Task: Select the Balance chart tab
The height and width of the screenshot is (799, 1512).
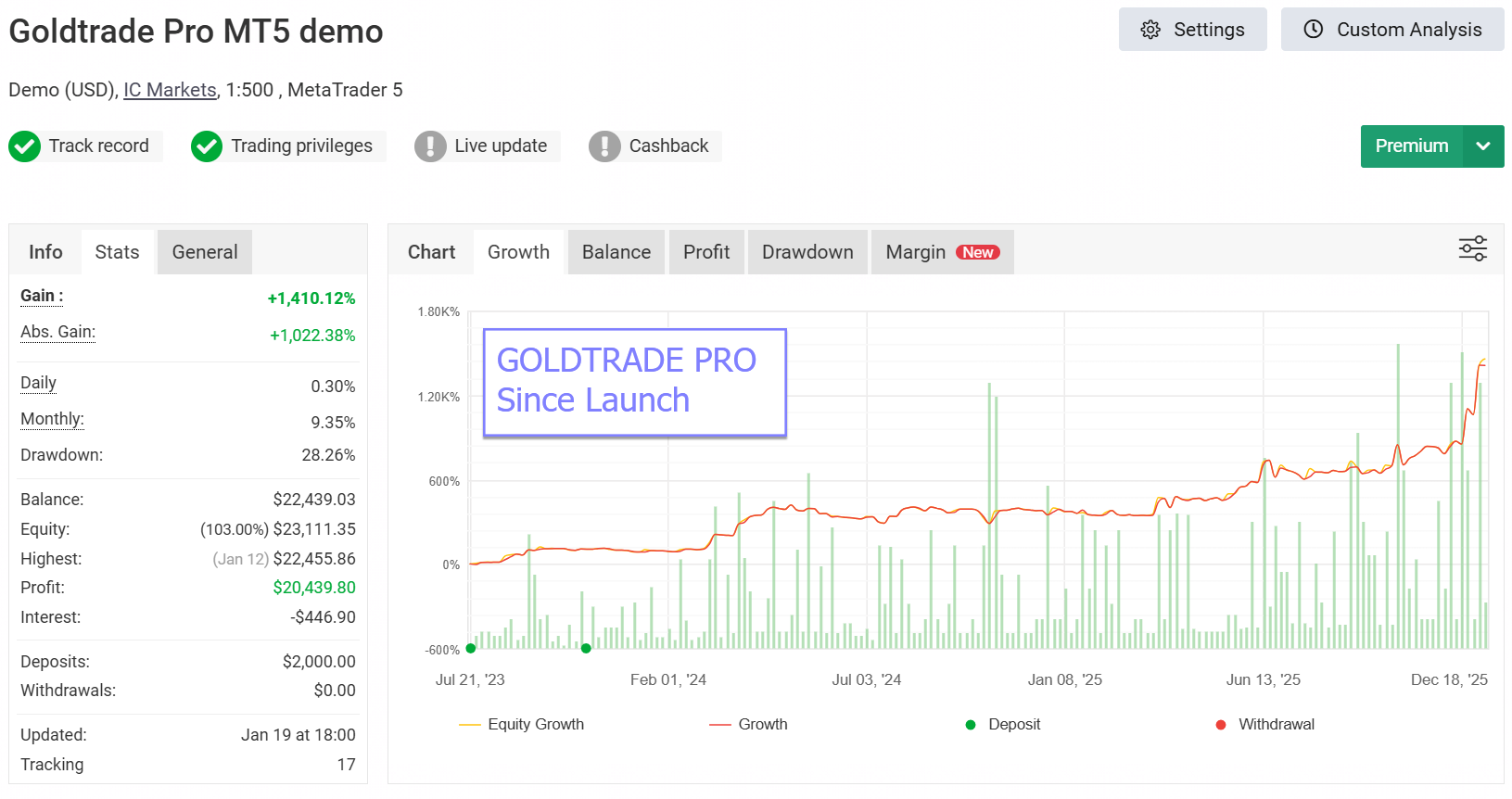Action: pos(616,252)
